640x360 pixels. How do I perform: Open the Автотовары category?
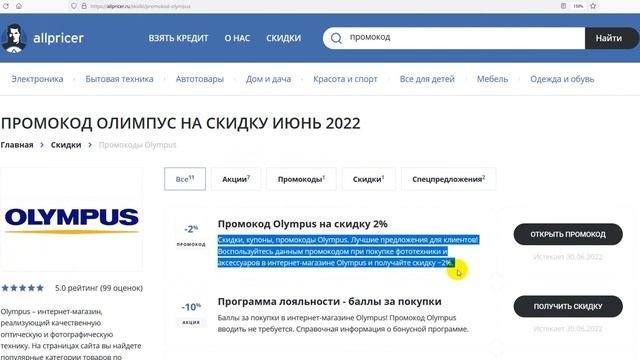200,79
